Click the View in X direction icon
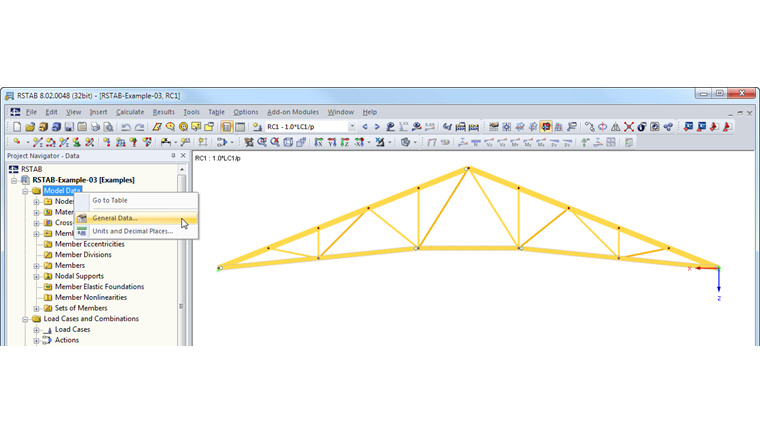Image resolution: width=760 pixels, height=433 pixels. point(318,142)
